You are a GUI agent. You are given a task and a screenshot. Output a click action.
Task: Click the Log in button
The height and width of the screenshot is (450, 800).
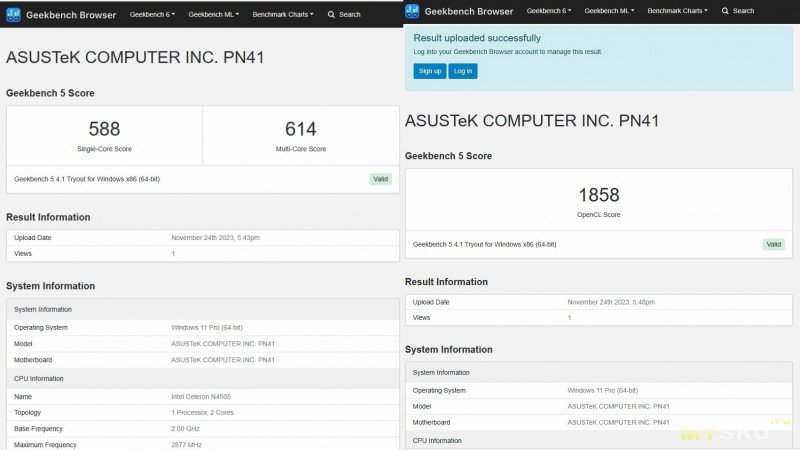463,71
